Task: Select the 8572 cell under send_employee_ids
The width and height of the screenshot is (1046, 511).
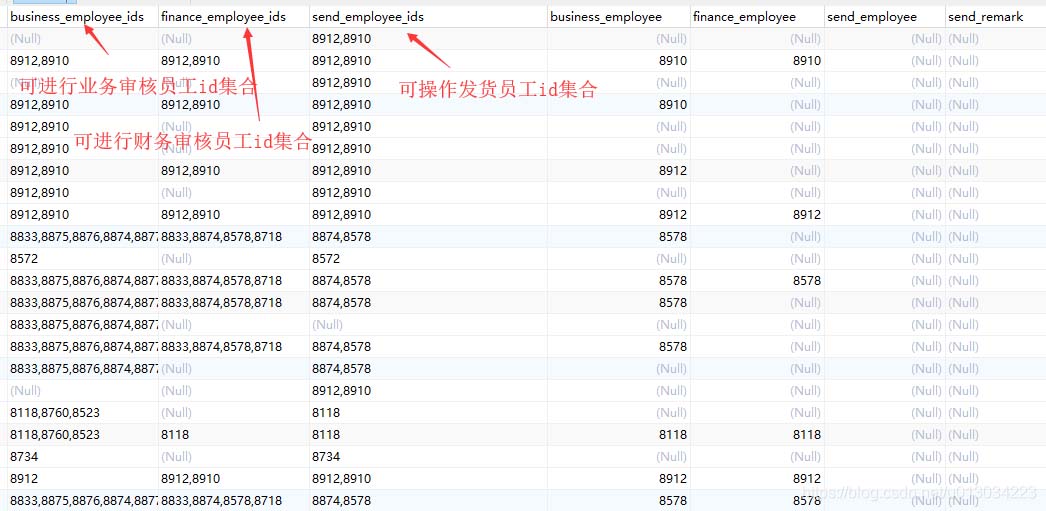Action: pos(428,259)
